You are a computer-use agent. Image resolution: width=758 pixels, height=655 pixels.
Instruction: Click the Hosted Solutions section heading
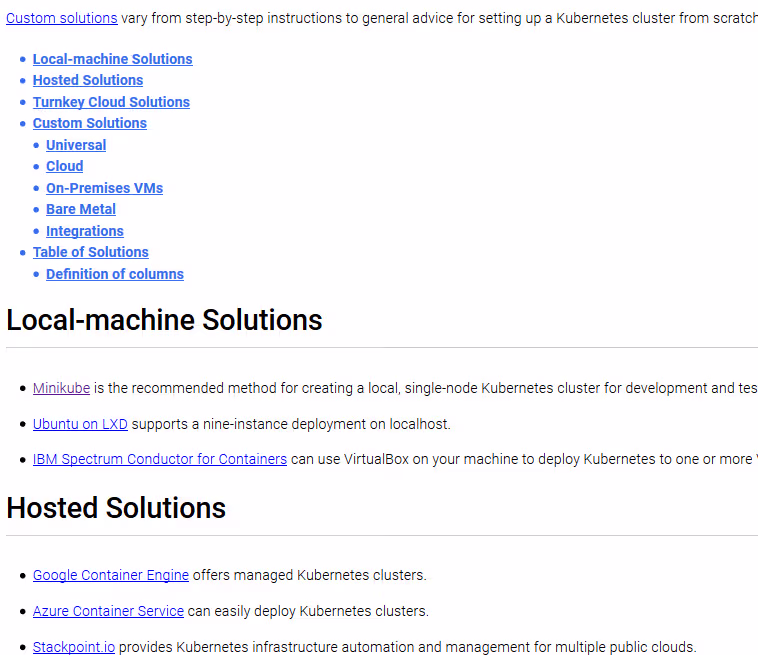click(x=116, y=508)
